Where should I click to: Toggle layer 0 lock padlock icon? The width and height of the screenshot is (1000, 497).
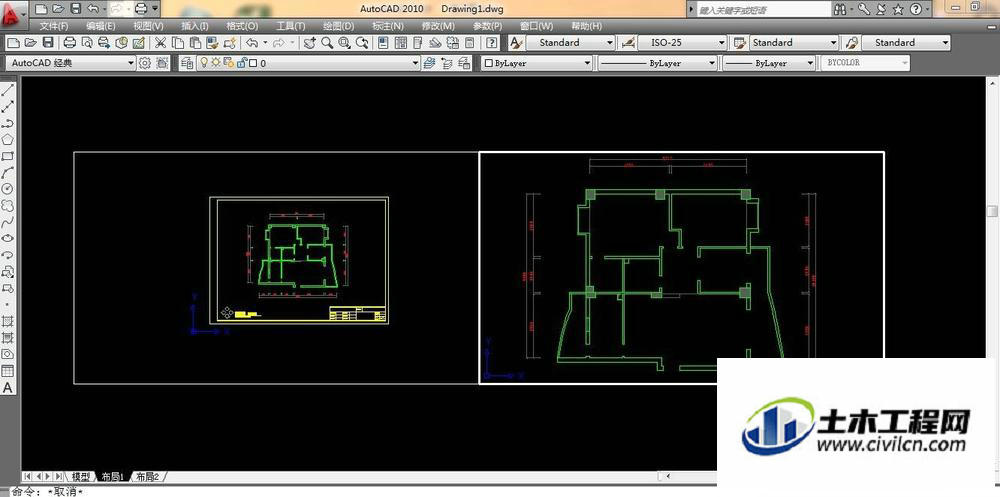(242, 63)
